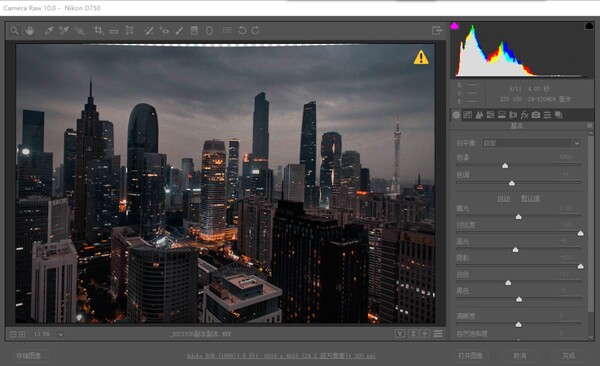
Task: Select the Red Eye Removal tool
Action: pyautogui.click(x=164, y=30)
